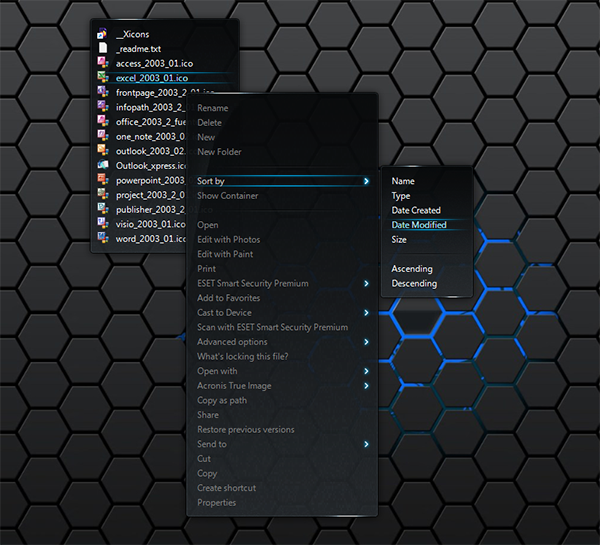
Task: Click the visio_2003_01.ico file icon
Action: click(x=103, y=224)
